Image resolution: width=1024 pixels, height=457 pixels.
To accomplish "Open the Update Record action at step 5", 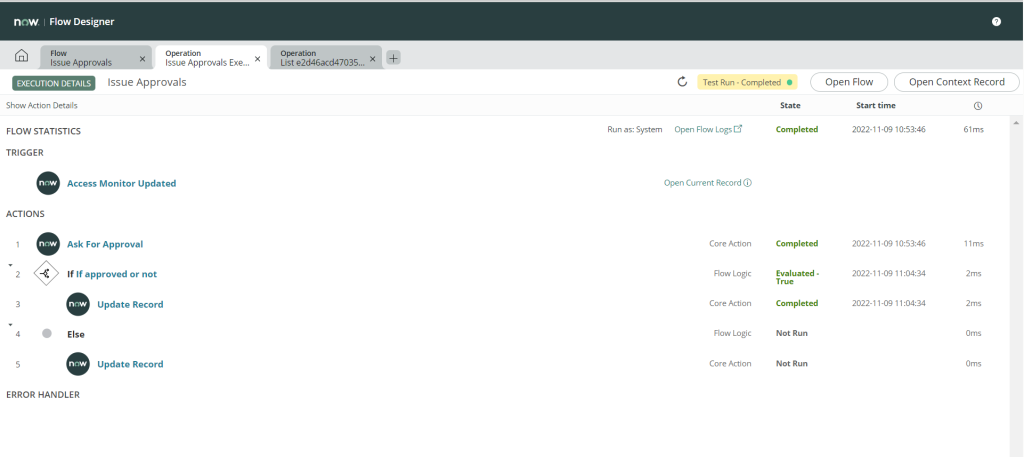I will pos(130,364).
